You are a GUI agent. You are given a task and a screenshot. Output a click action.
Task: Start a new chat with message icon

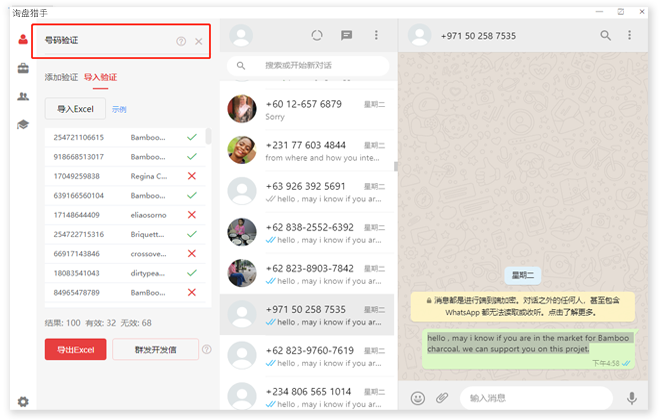pyautogui.click(x=347, y=35)
